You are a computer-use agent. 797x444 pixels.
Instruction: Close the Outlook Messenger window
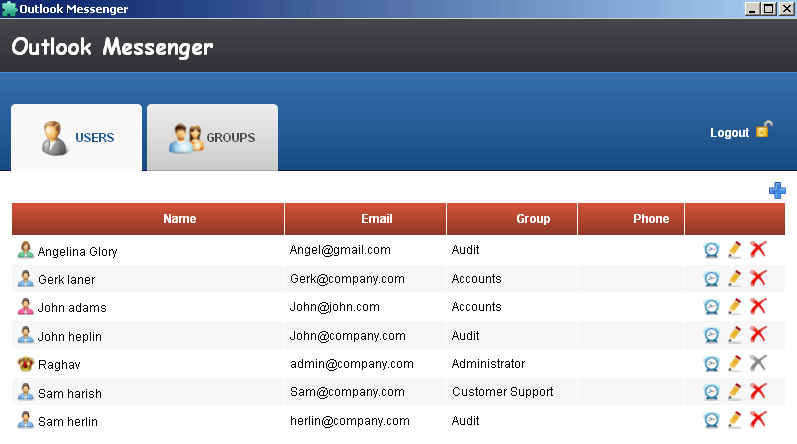(x=787, y=9)
